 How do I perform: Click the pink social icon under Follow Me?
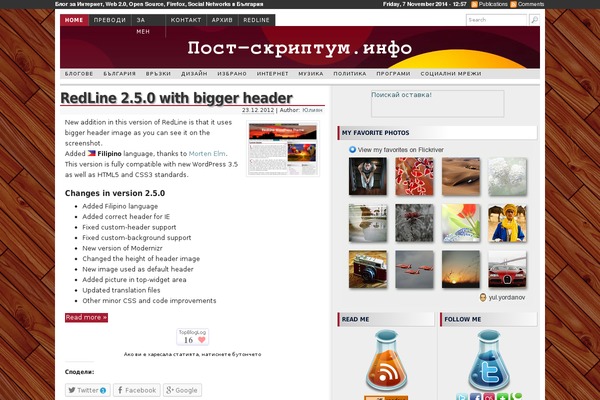pos(489,397)
